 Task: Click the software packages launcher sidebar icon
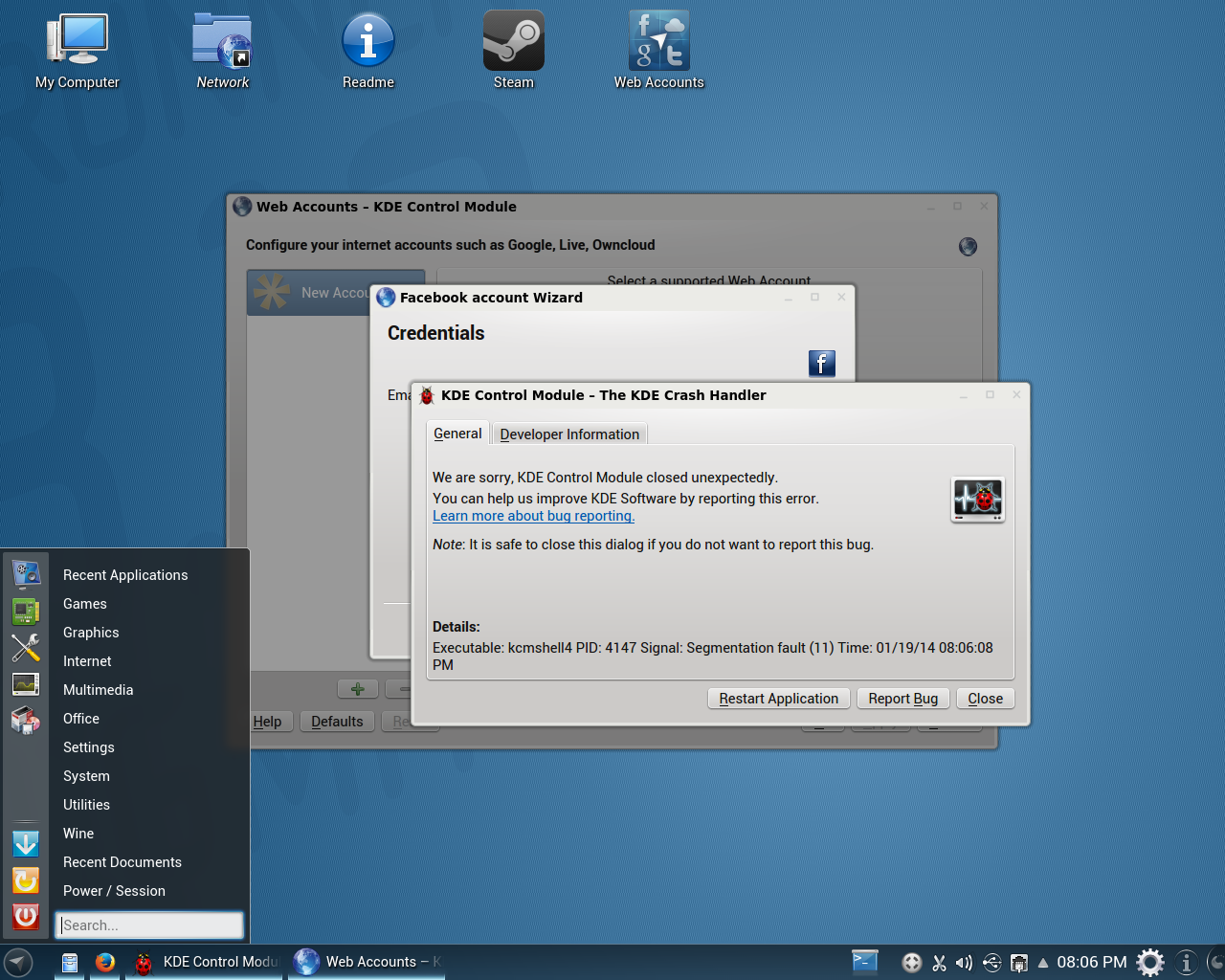26,721
